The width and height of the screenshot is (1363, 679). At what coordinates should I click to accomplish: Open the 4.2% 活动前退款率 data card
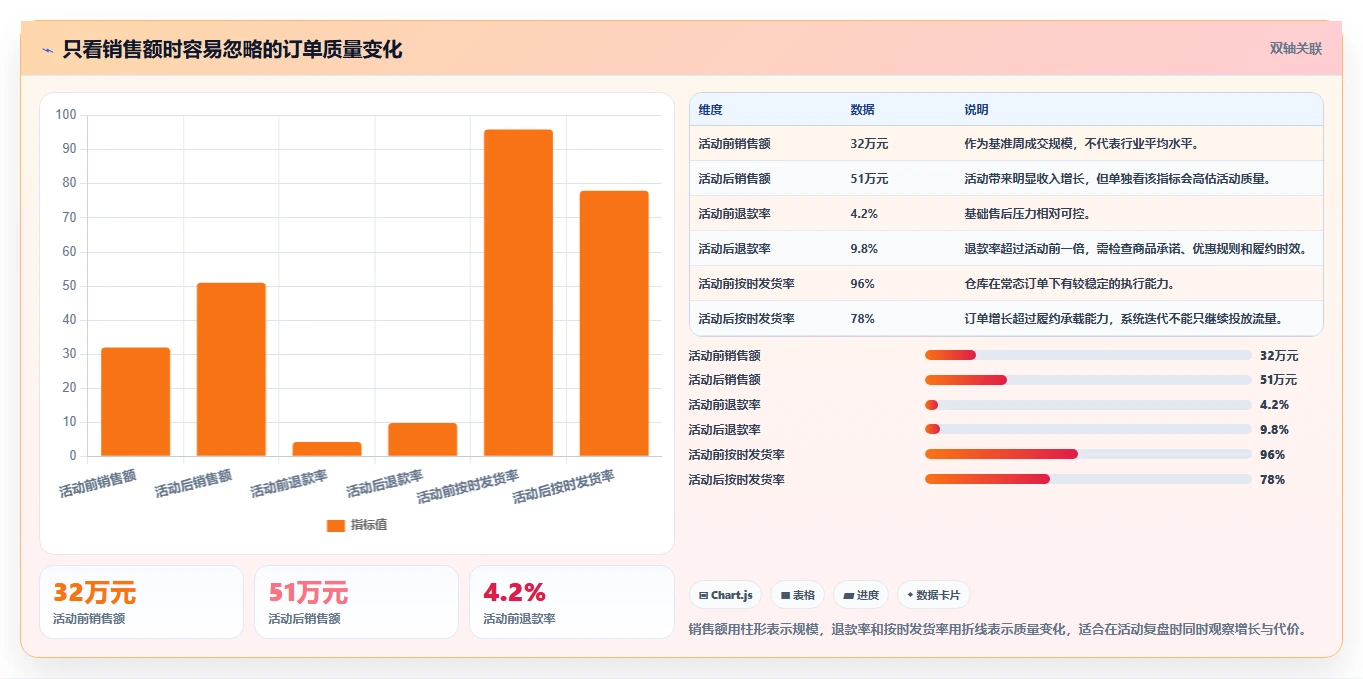click(x=571, y=602)
